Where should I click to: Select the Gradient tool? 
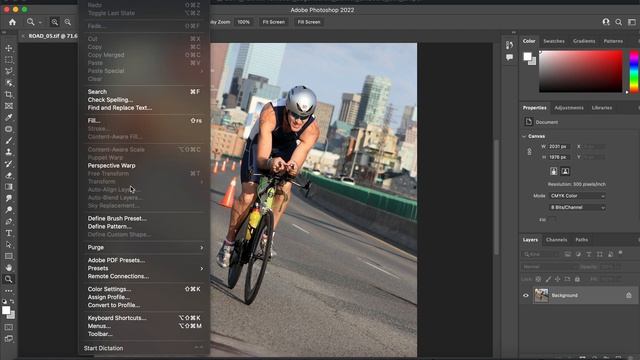(9, 187)
